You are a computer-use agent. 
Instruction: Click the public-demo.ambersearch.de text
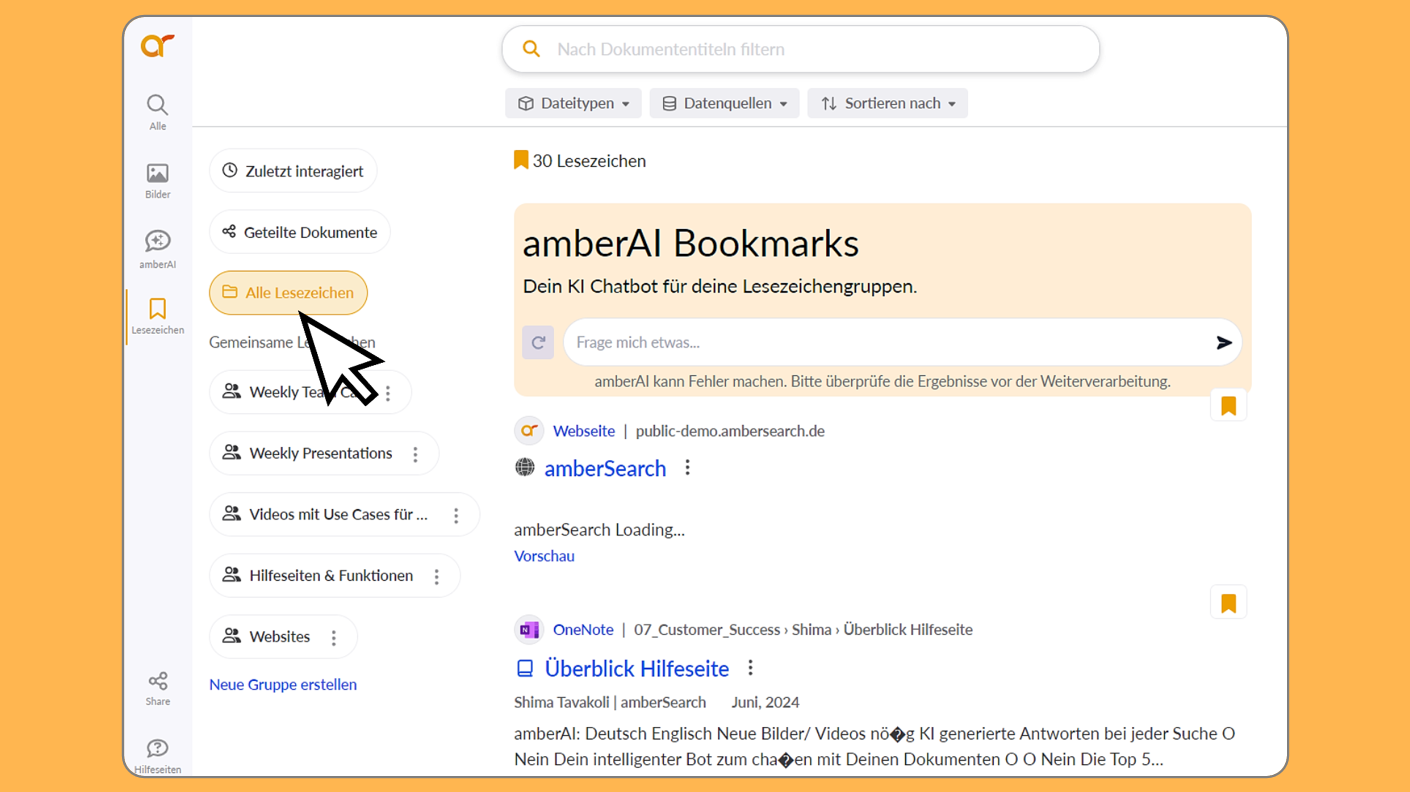[x=730, y=431]
